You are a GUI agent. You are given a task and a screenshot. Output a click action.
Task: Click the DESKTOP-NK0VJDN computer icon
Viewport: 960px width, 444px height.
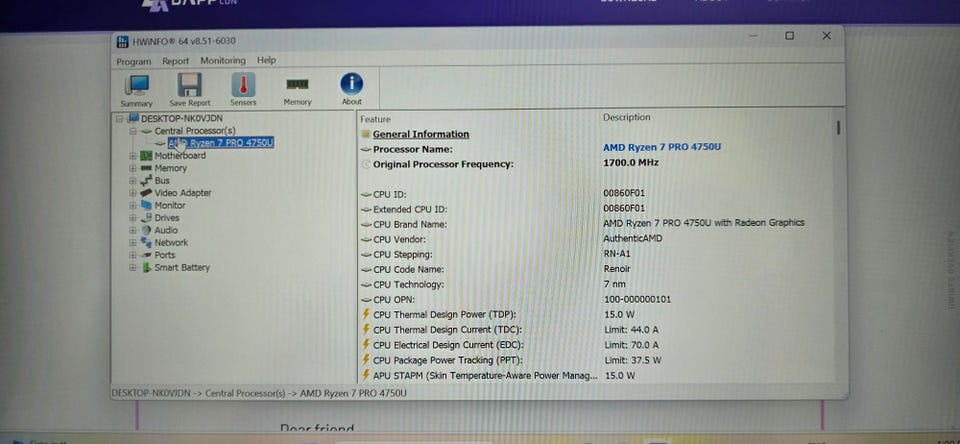133,118
